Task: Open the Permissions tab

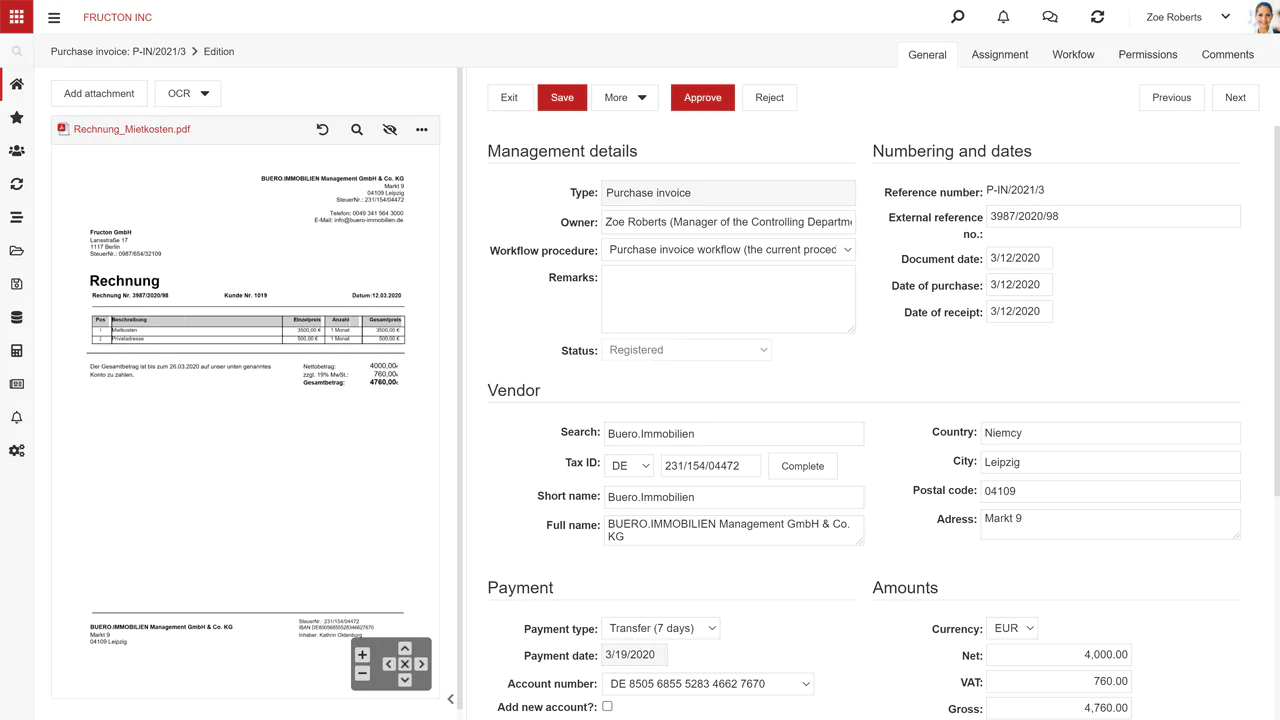Action: click(x=1147, y=54)
